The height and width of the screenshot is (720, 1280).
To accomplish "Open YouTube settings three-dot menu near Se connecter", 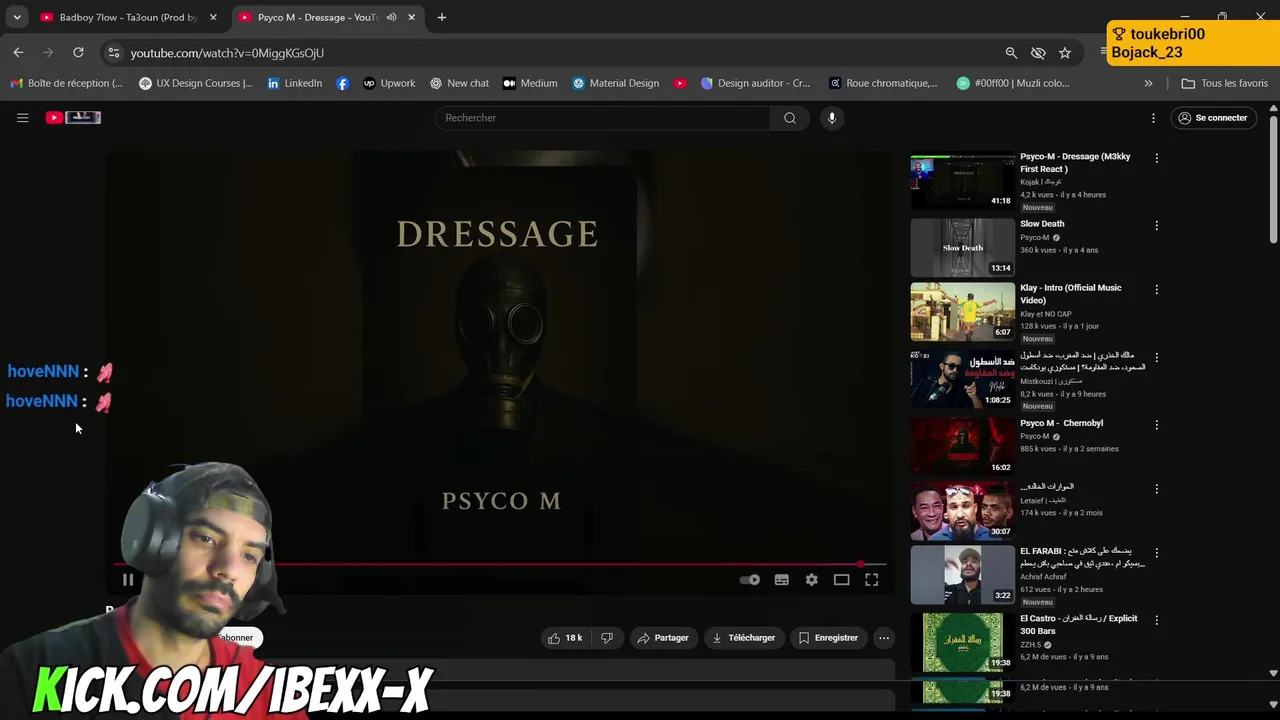I will coord(1153,118).
